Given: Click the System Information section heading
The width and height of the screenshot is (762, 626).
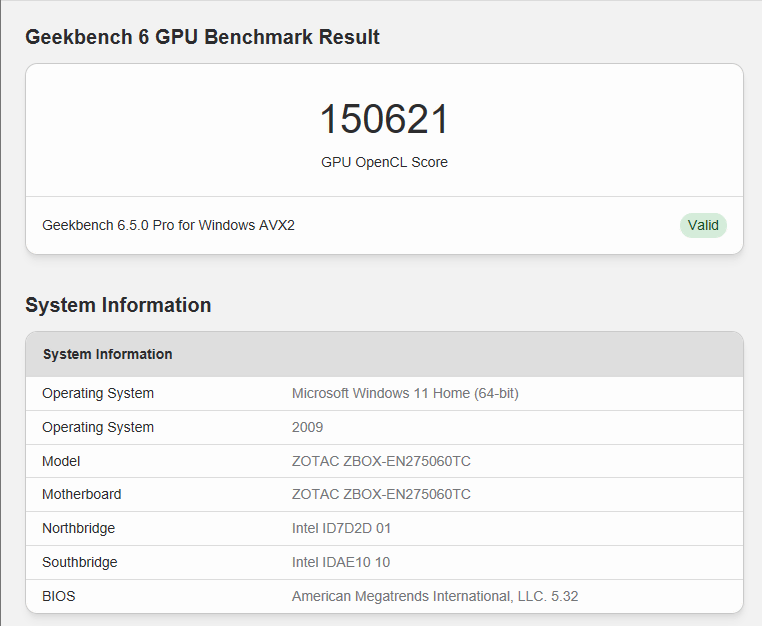Looking at the screenshot, I should pos(118,305).
